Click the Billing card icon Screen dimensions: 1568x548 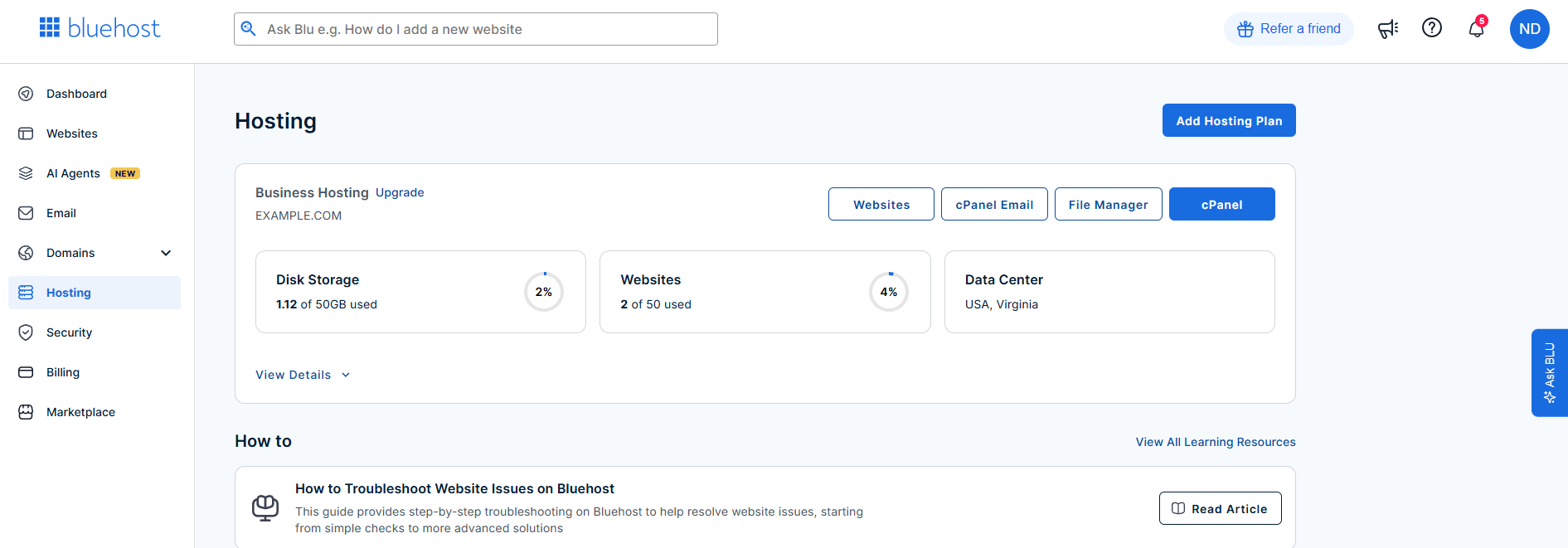point(26,372)
